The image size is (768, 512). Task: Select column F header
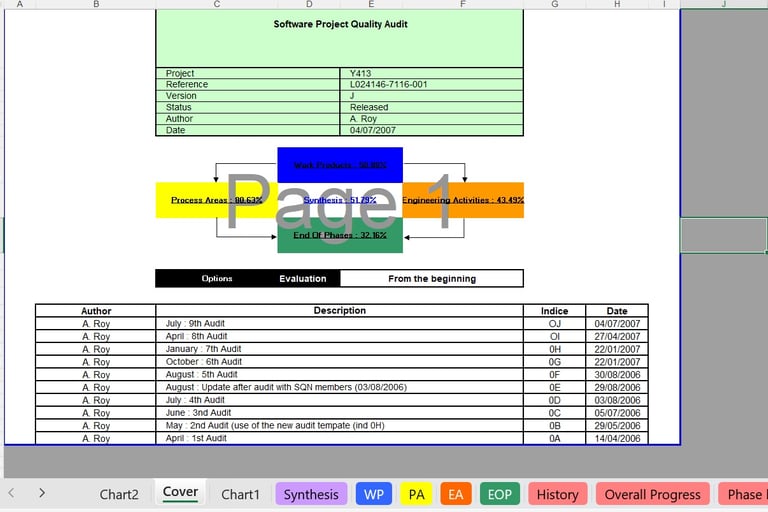point(463,4)
